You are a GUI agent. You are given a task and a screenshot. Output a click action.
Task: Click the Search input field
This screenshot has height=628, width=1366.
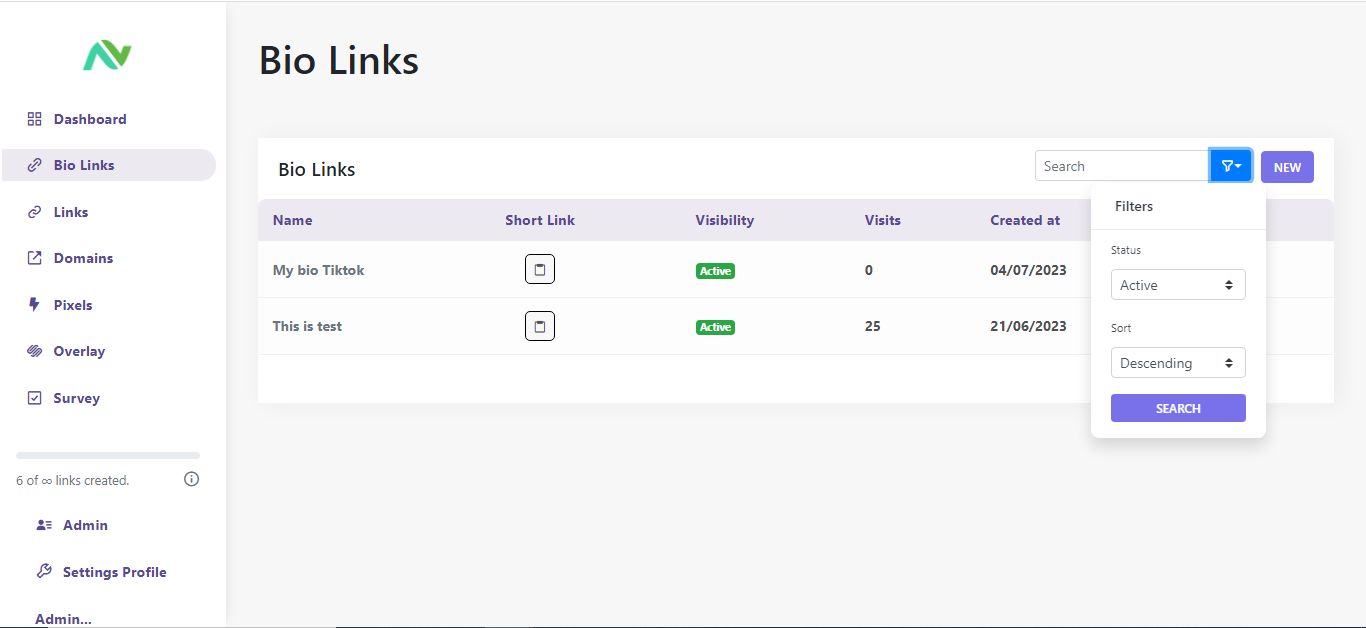(1122, 166)
